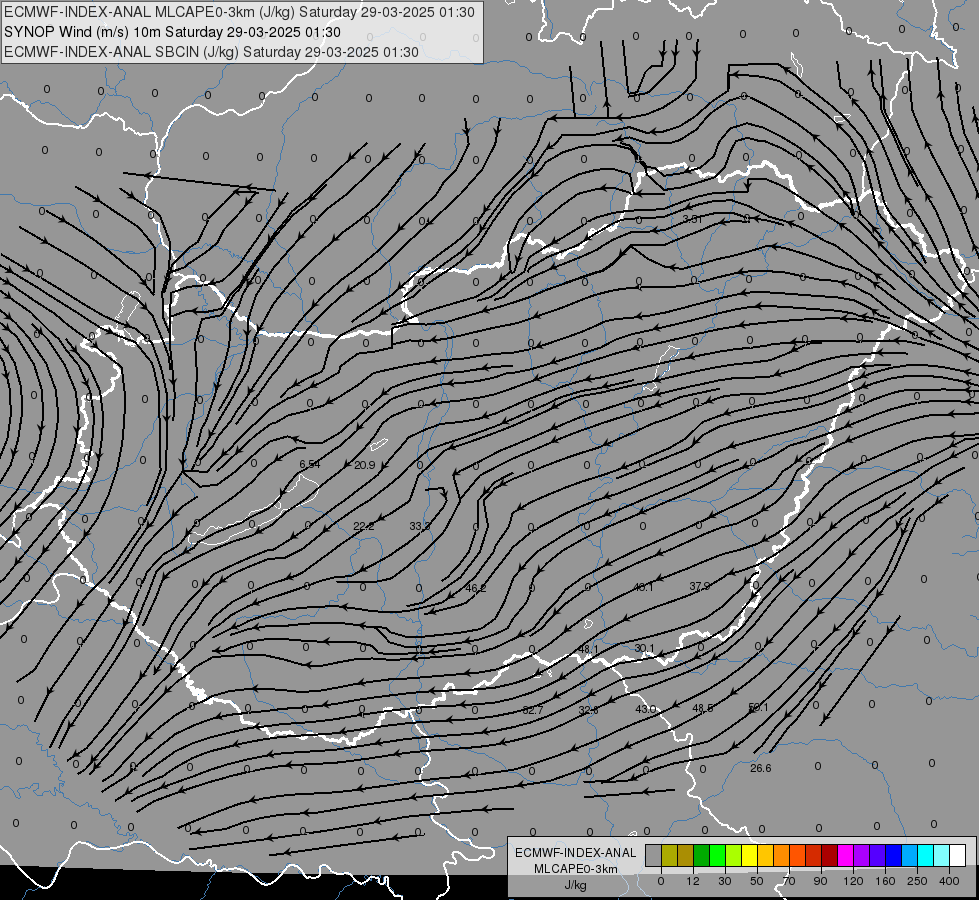Click the legend scale label 120
Image resolution: width=979 pixels, height=900 pixels.
point(853,881)
